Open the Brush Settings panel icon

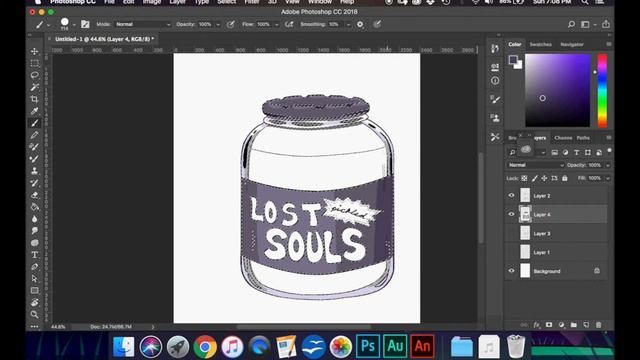(x=495, y=99)
